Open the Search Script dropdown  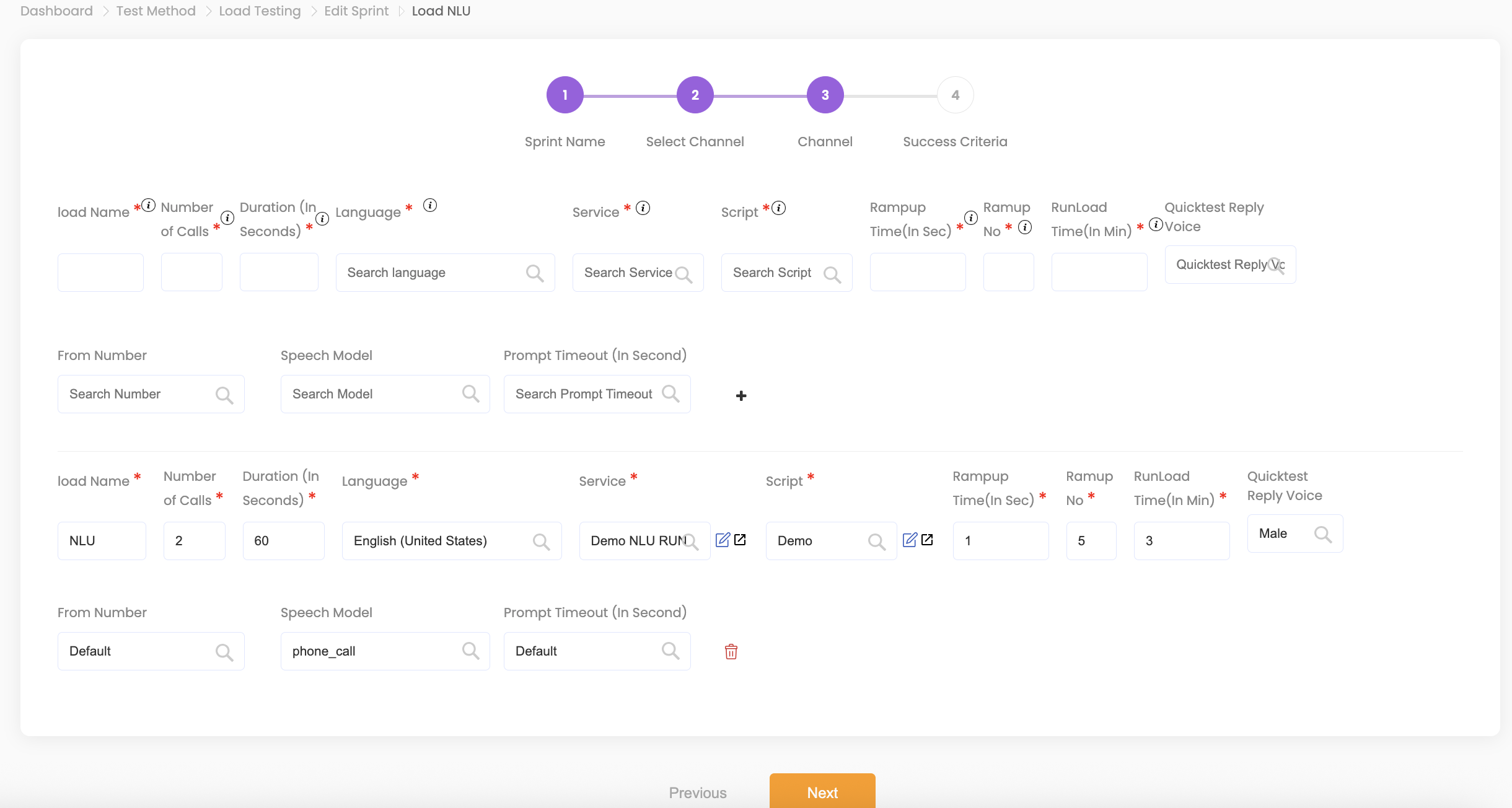point(786,273)
